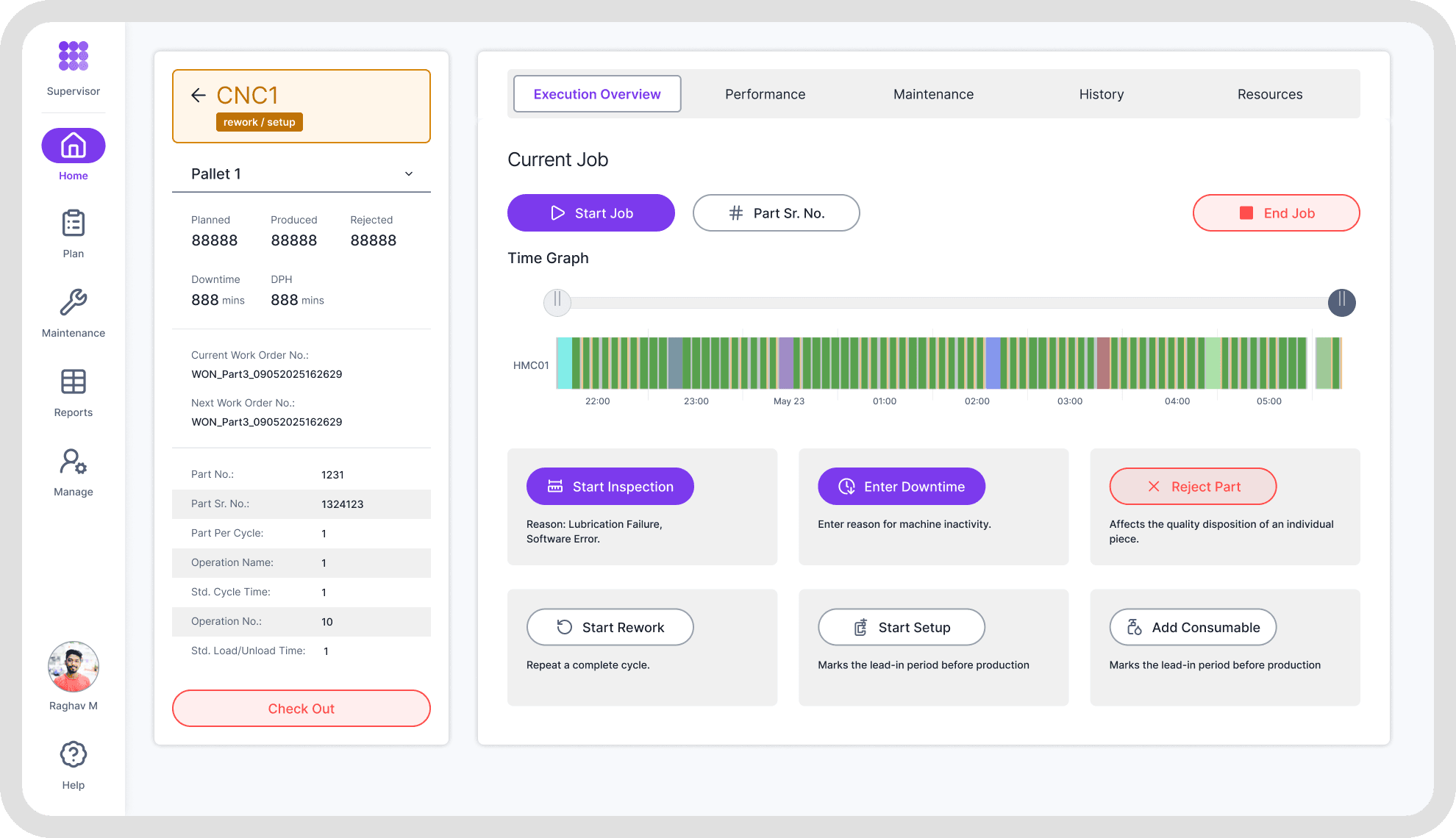Go back using arrow beside CNC1

tap(198, 96)
